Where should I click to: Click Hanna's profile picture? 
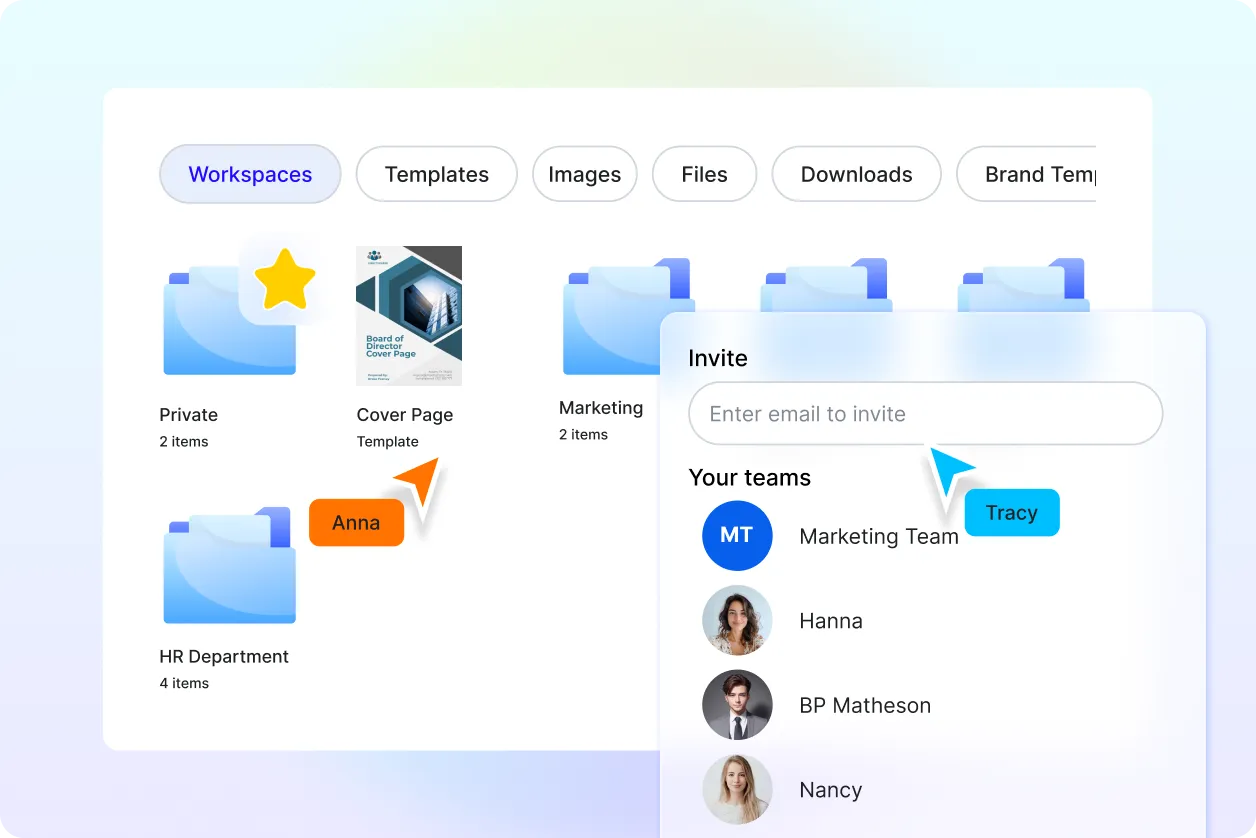click(737, 620)
